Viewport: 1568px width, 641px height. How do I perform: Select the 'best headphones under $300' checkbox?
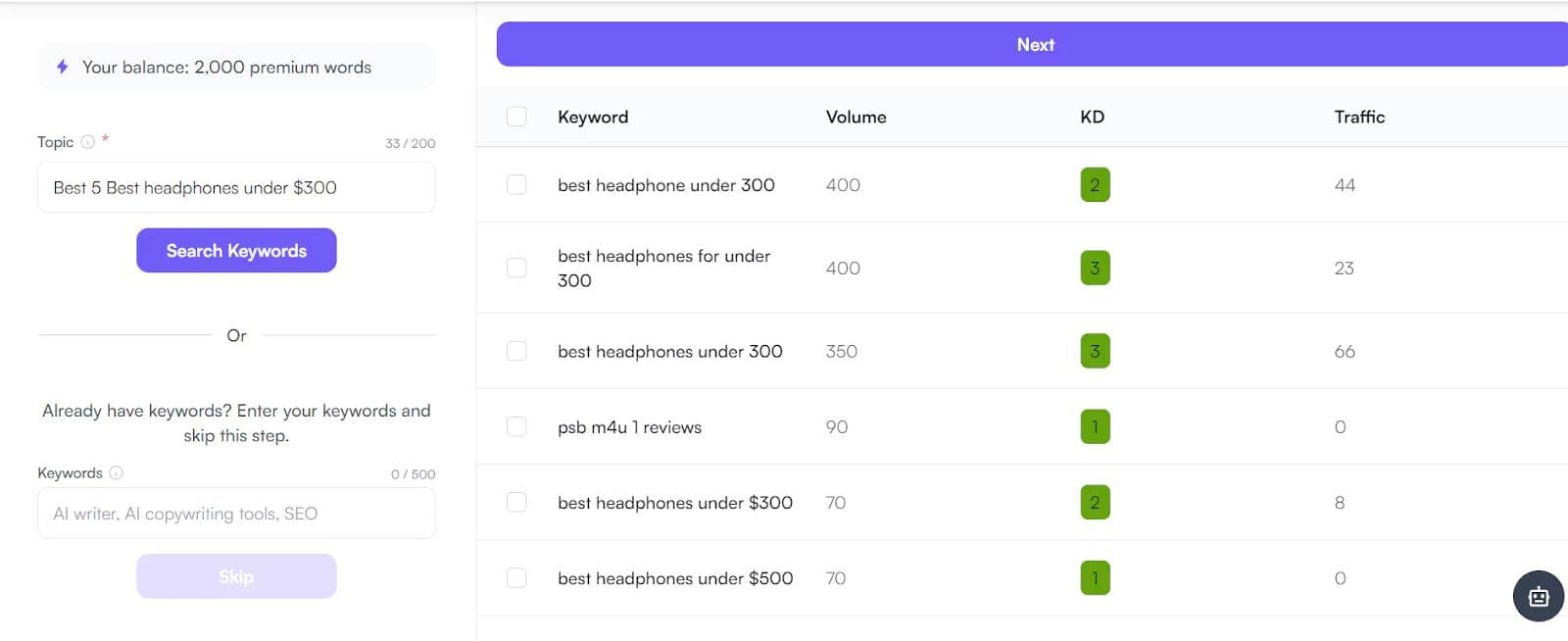[516, 503]
